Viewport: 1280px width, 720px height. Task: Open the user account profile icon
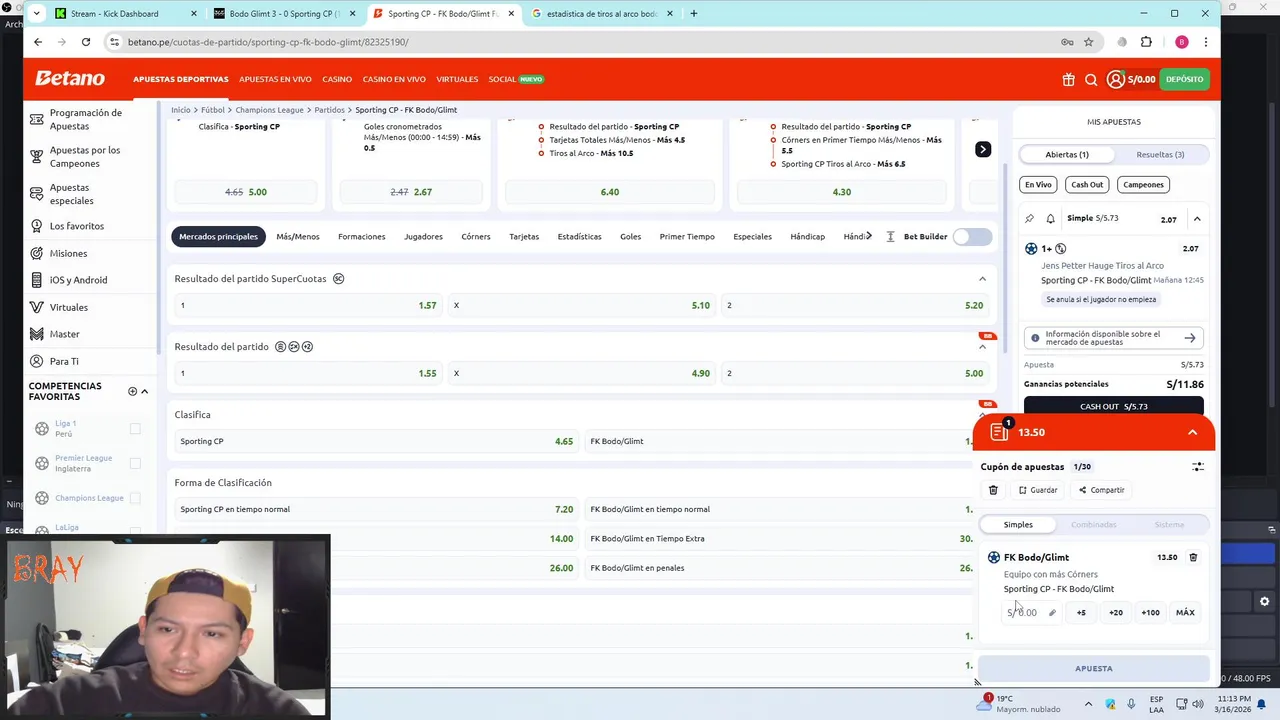click(1116, 79)
